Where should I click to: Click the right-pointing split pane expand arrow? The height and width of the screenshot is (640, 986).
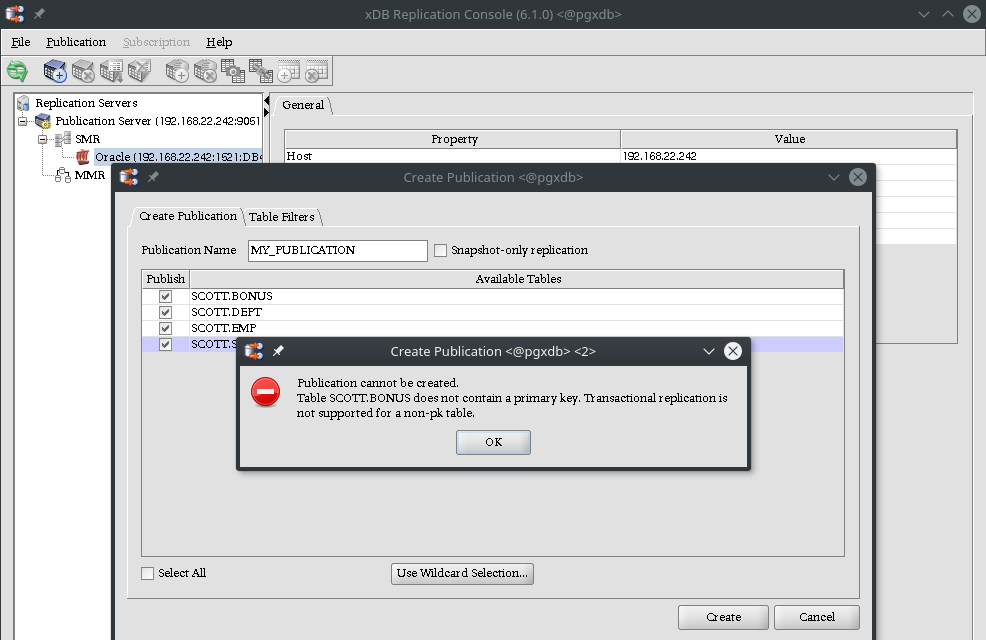[x=267, y=113]
